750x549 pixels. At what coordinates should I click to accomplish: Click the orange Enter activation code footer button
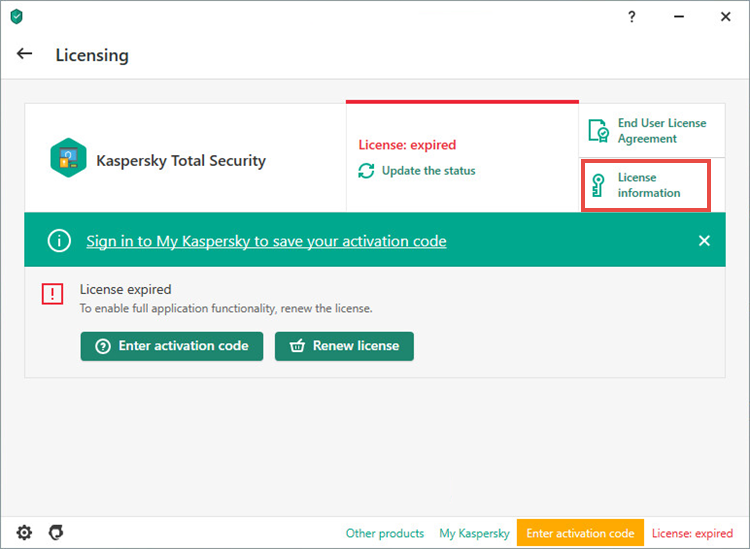point(580,533)
